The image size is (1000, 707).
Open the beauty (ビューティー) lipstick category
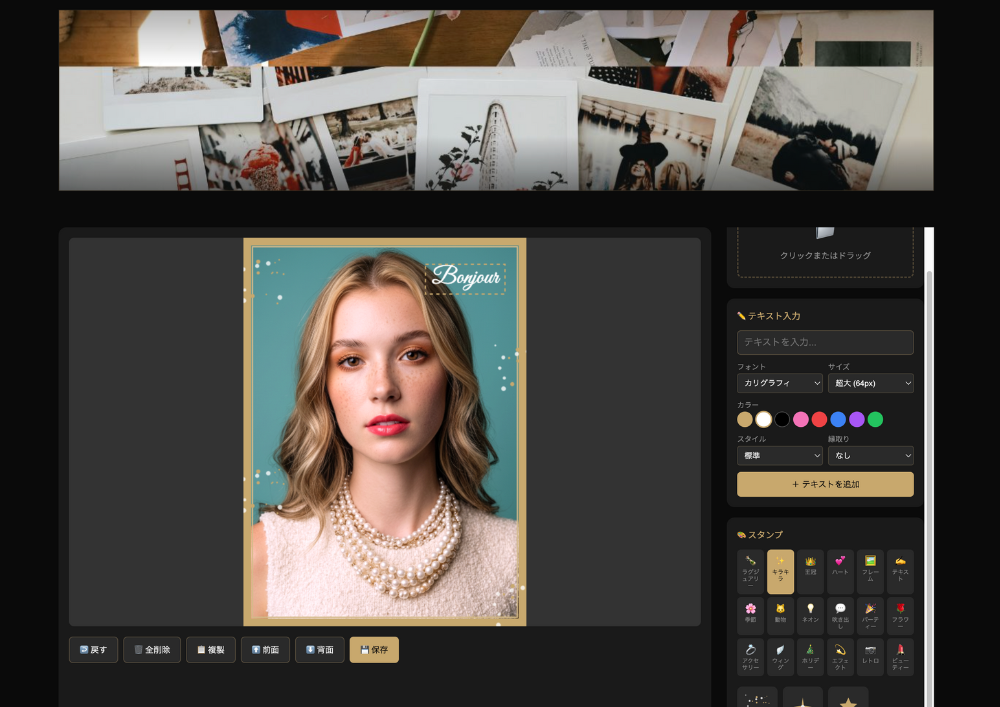coord(900,657)
